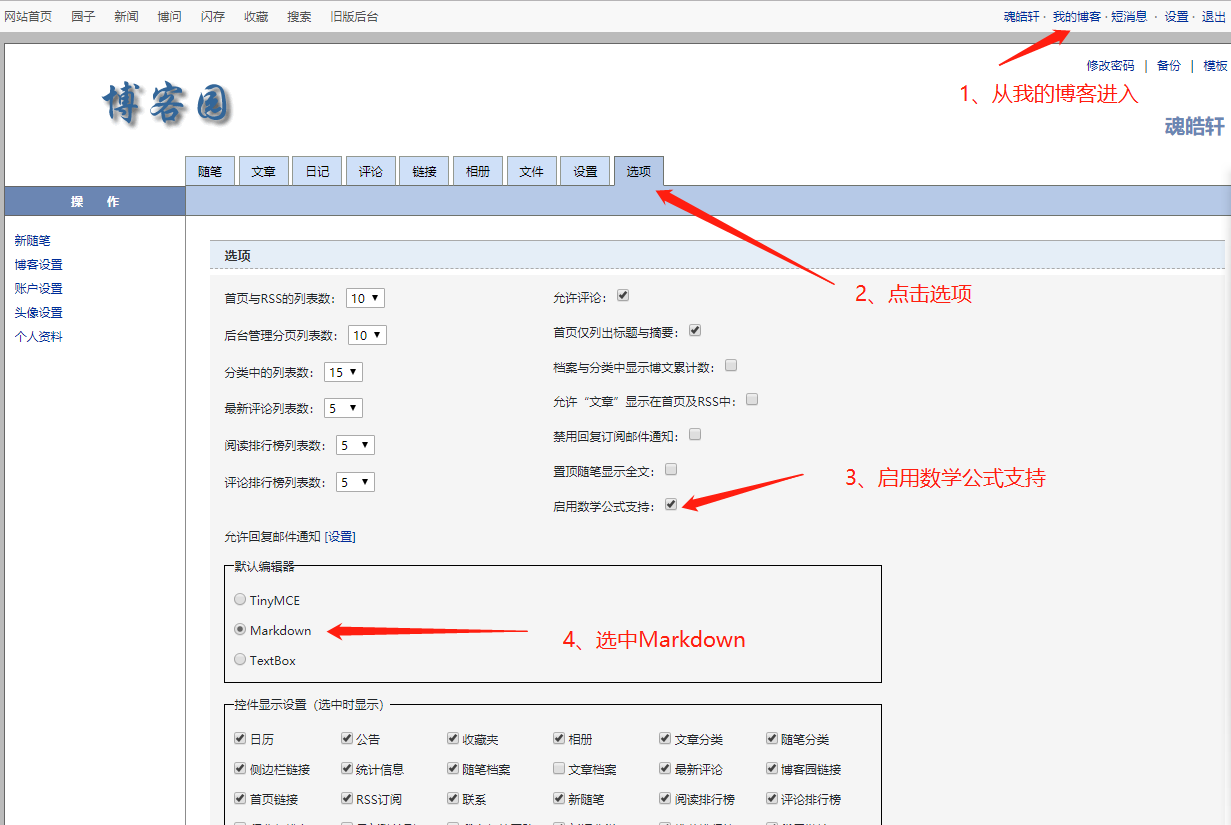
Task: Open 头像设置 in the sidebar
Action: coord(38,312)
